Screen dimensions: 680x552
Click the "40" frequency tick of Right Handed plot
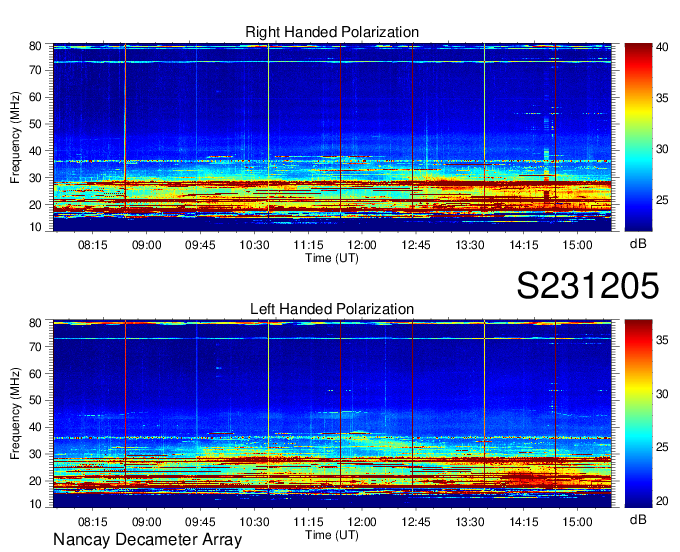pyautogui.click(x=35, y=151)
